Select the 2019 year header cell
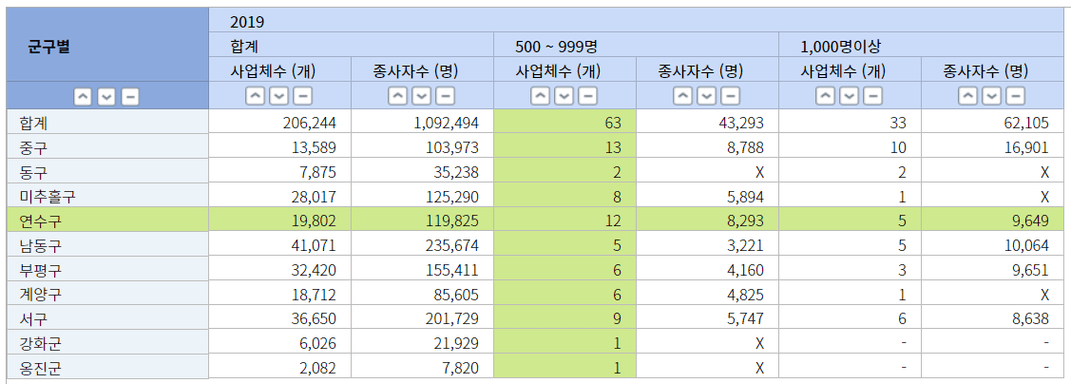Image resolution: width=1071 pixels, height=384 pixels. tap(247, 22)
